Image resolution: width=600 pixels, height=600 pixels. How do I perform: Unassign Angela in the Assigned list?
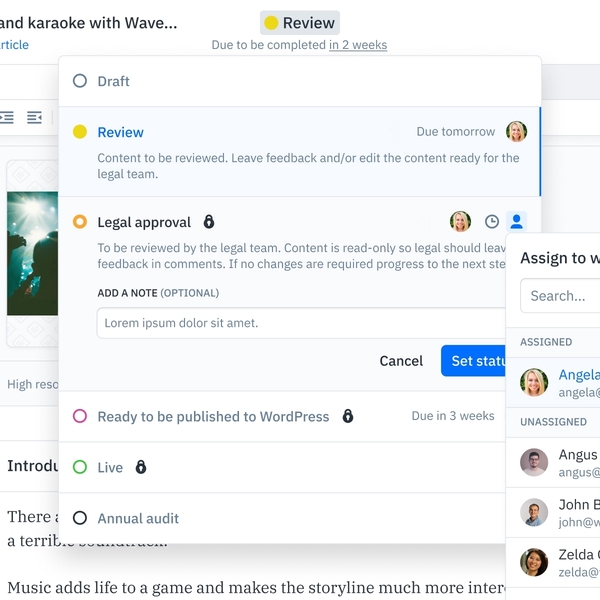click(553, 383)
